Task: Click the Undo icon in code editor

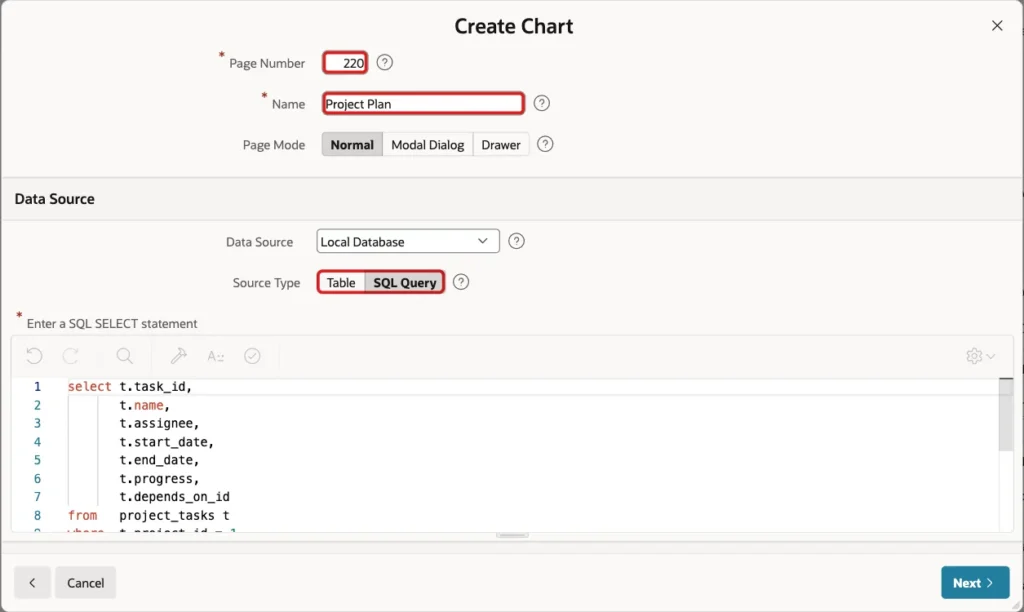Action: 35,356
